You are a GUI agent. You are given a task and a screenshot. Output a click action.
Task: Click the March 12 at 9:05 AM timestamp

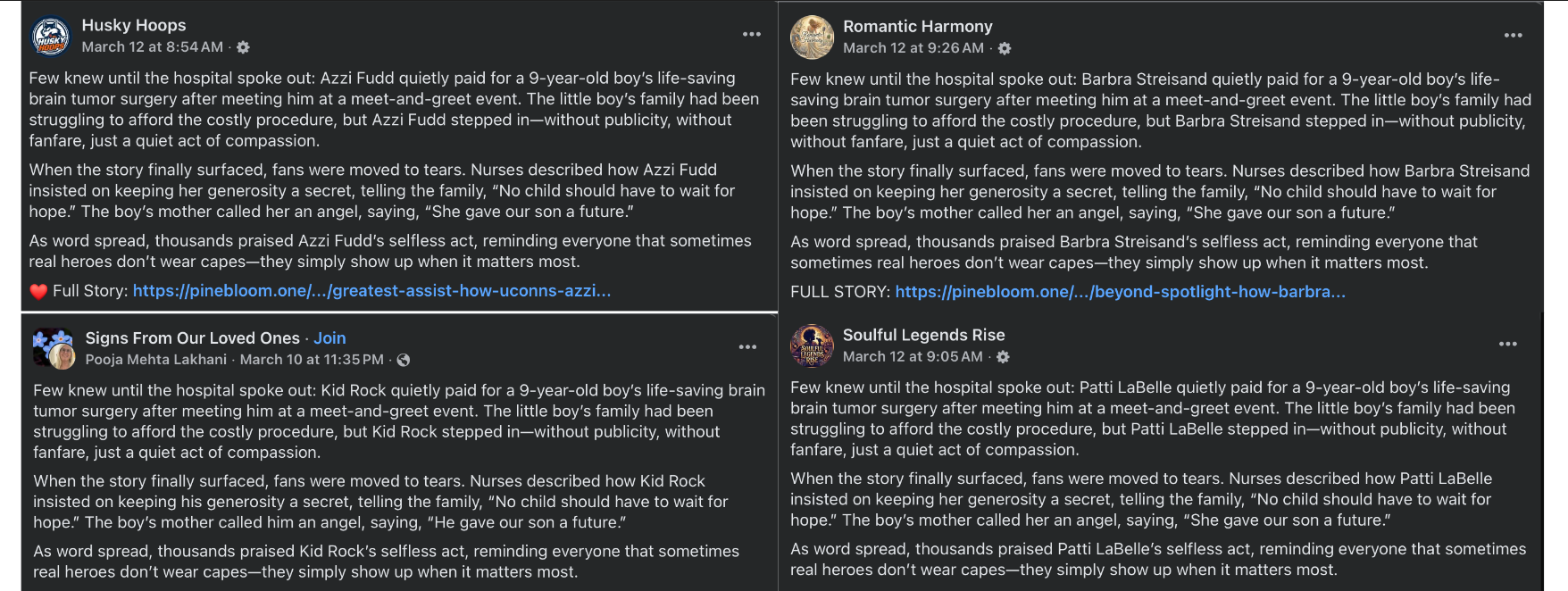click(x=913, y=357)
